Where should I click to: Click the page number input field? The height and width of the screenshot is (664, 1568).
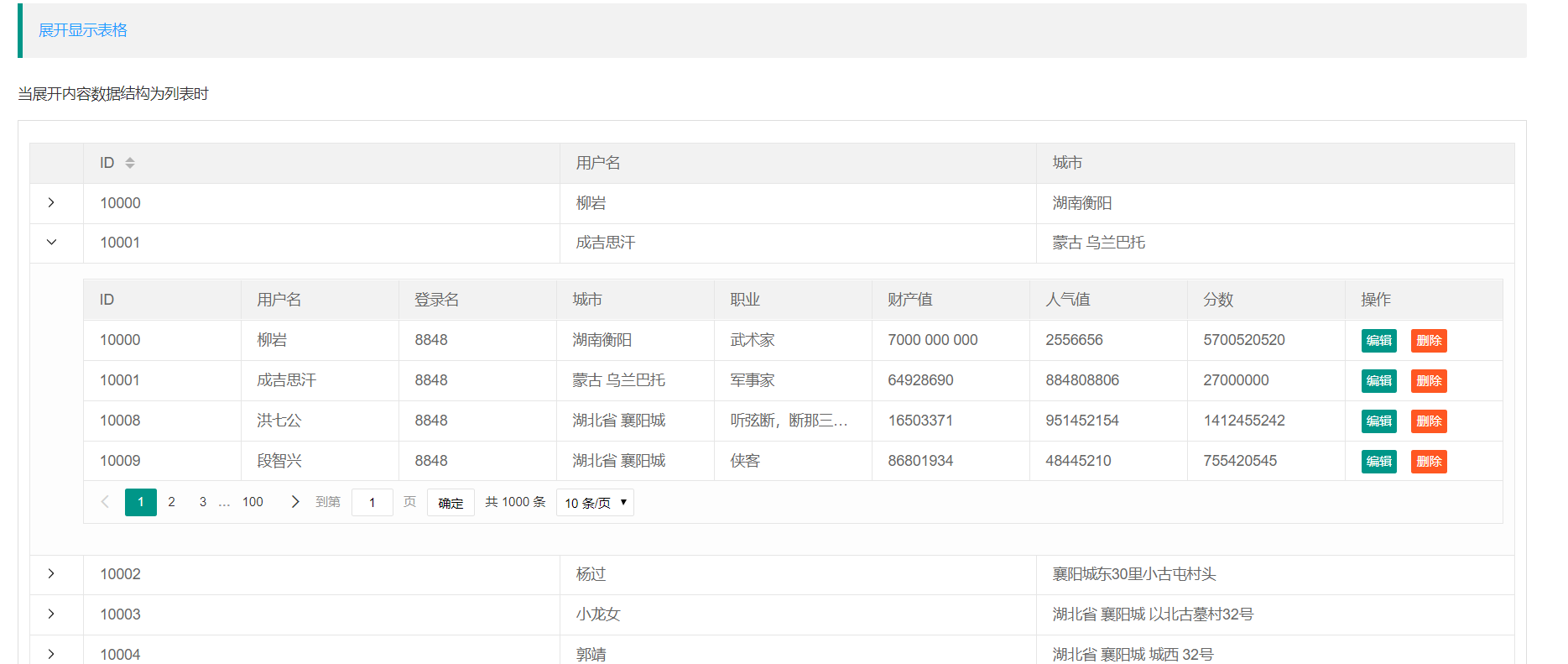(x=372, y=503)
